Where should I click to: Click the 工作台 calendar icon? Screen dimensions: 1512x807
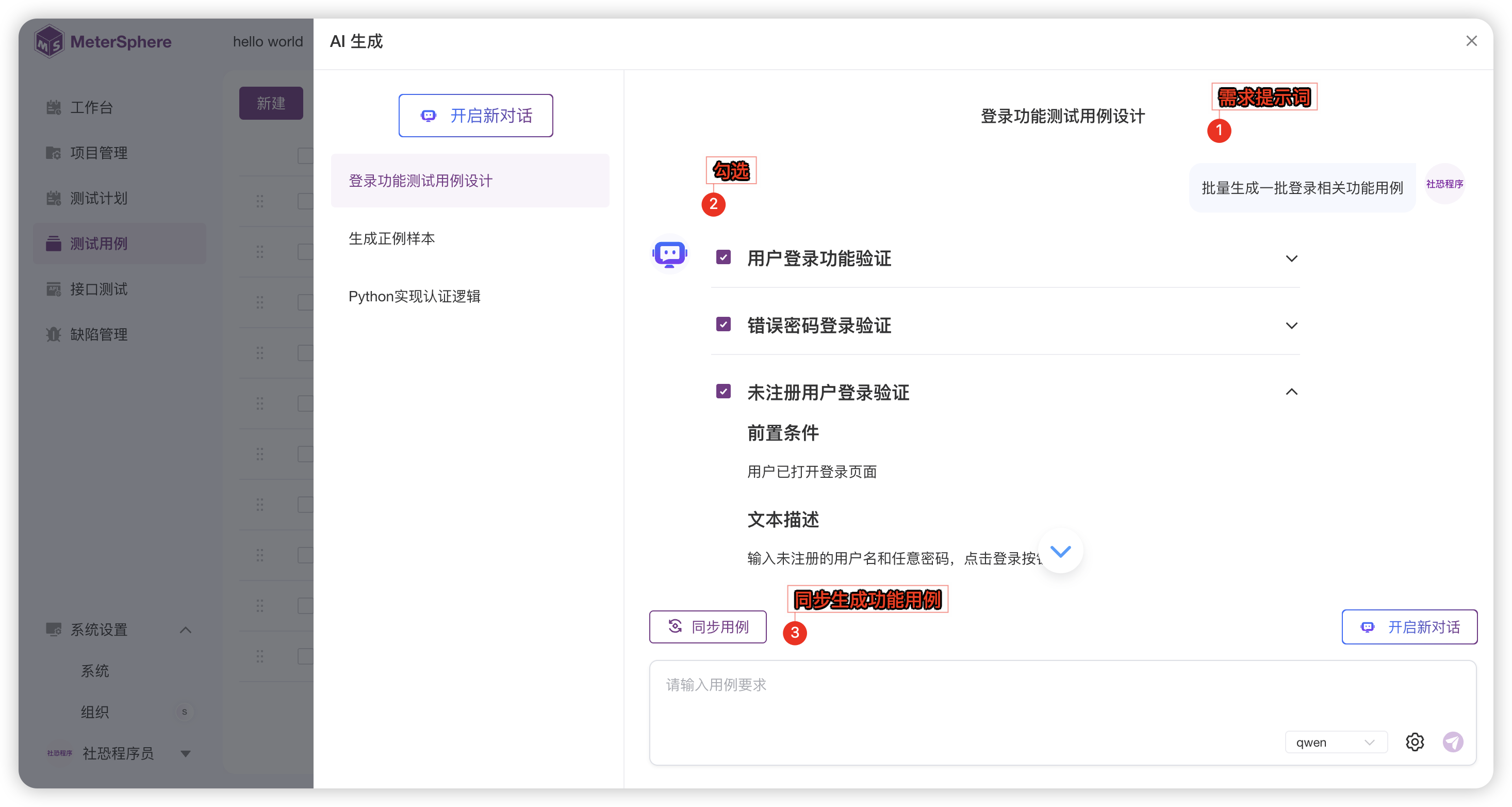[54, 107]
